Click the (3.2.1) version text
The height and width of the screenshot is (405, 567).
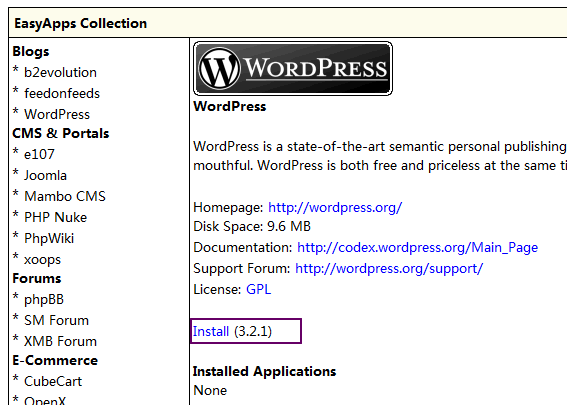tap(253, 331)
